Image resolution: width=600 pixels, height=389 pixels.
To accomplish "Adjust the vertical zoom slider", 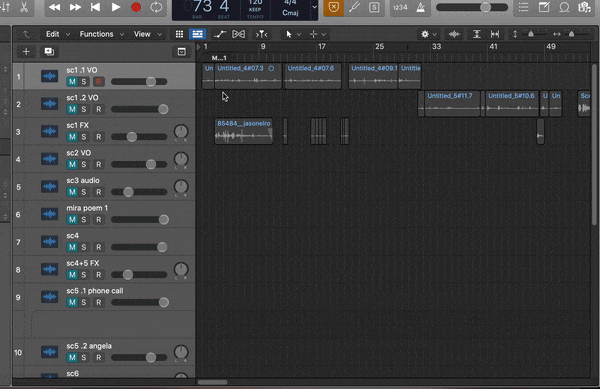I will [x=531, y=34].
